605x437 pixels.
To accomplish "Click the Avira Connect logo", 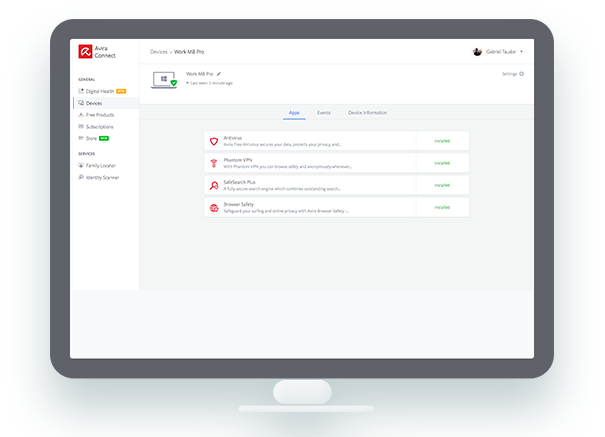I will point(97,52).
